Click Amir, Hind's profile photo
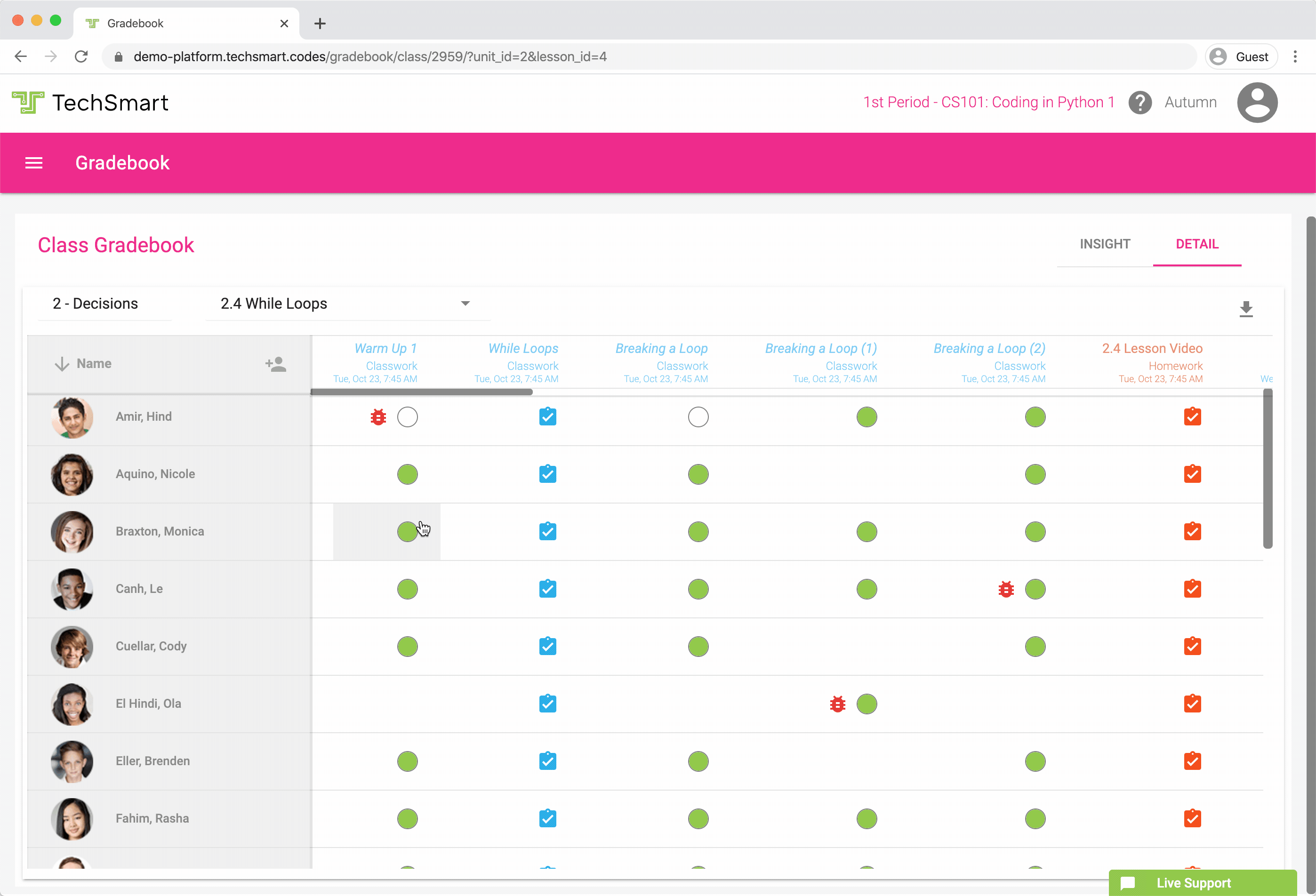 click(x=72, y=417)
